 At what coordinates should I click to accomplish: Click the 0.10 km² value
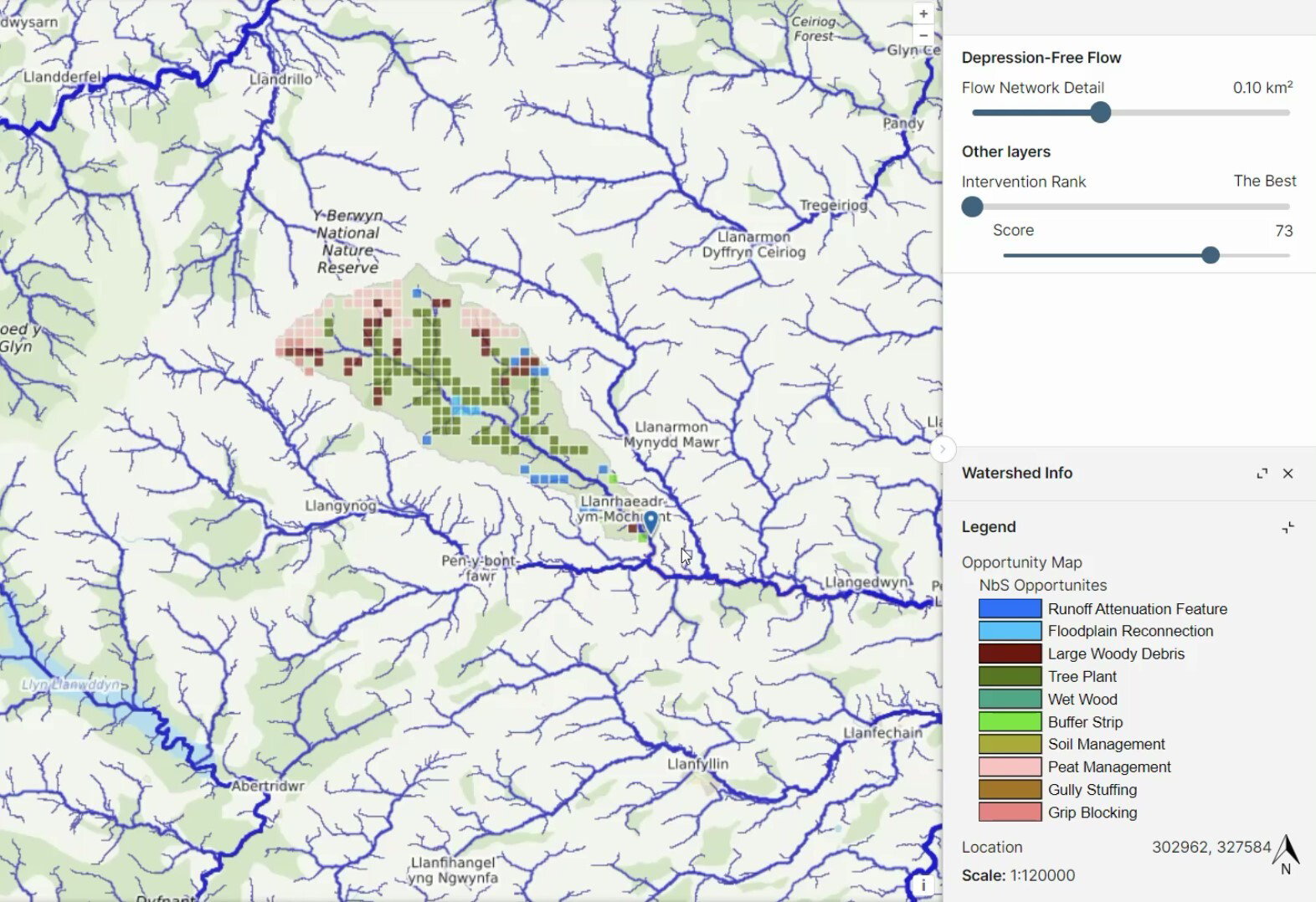click(1262, 87)
